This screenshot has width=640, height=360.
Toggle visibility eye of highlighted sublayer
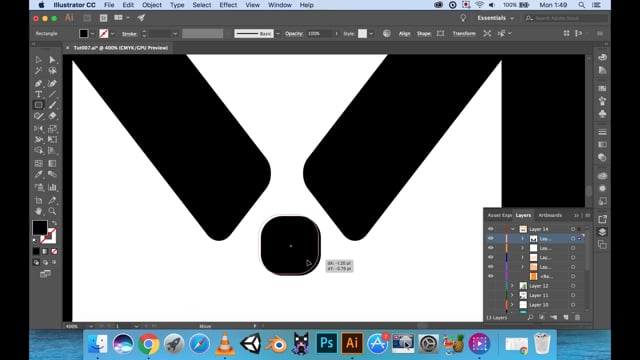pos(491,238)
